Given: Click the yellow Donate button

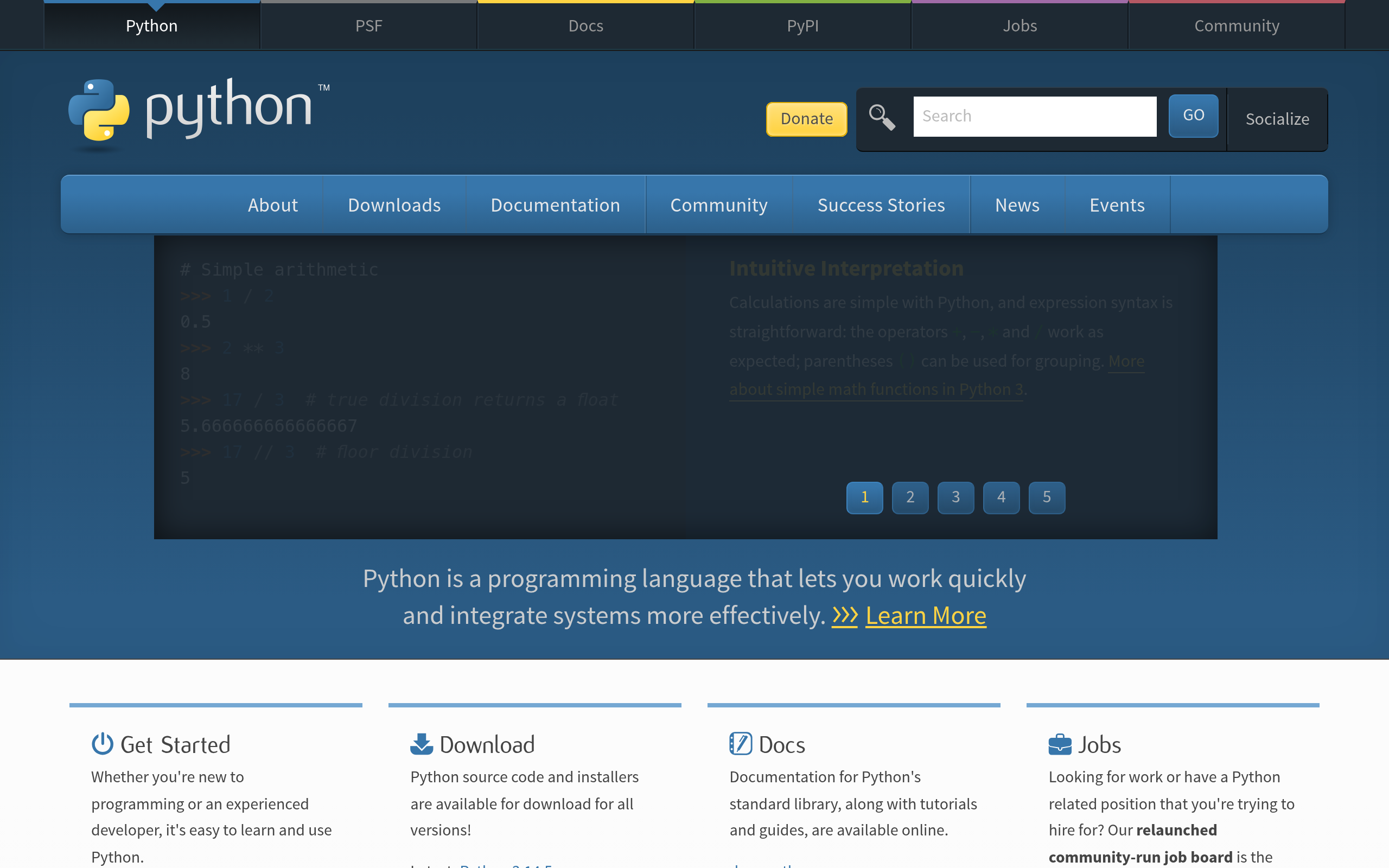Looking at the screenshot, I should click(806, 119).
